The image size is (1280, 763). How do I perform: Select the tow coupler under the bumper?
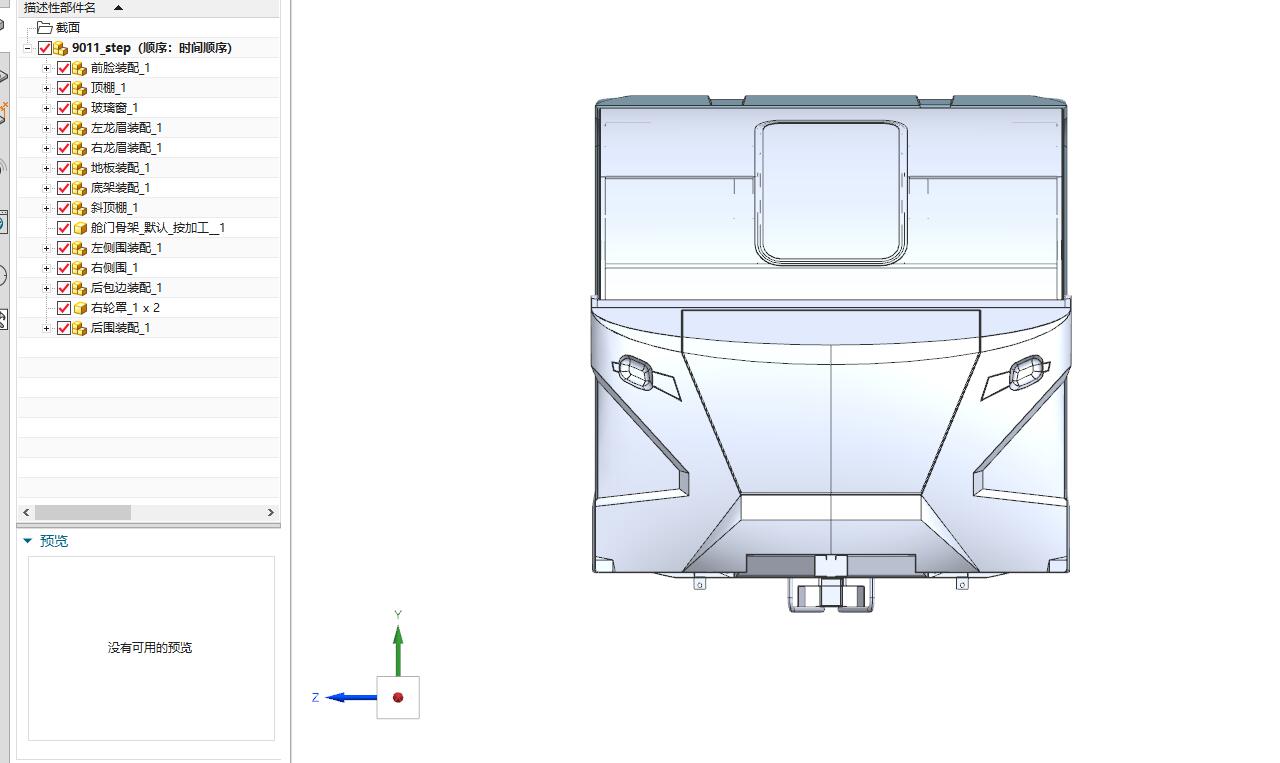tap(831, 594)
